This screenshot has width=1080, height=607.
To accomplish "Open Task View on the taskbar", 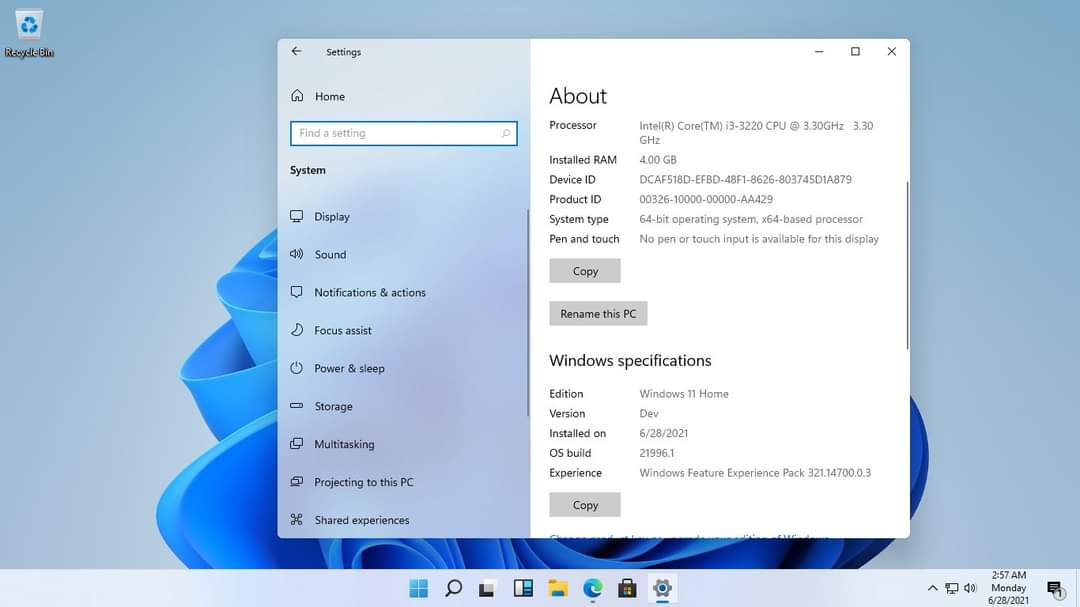I will pyautogui.click(x=488, y=588).
